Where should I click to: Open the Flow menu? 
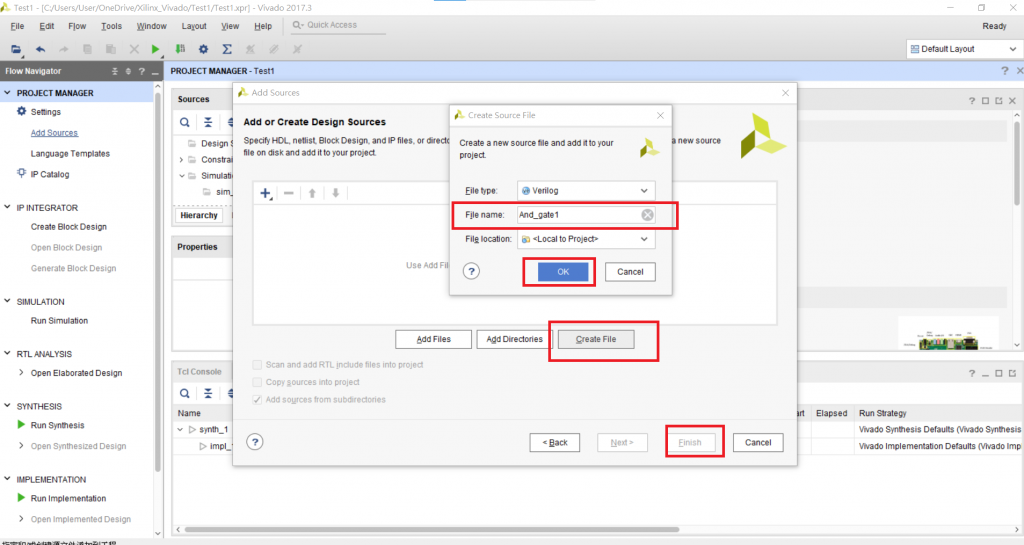tap(77, 26)
